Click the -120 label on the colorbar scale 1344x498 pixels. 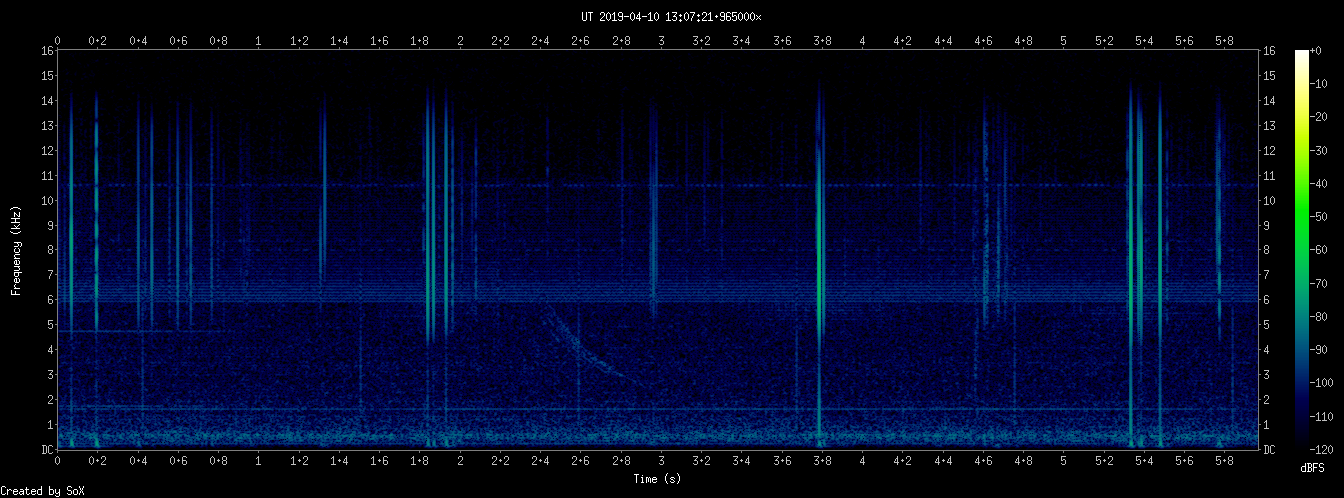click(1328, 449)
